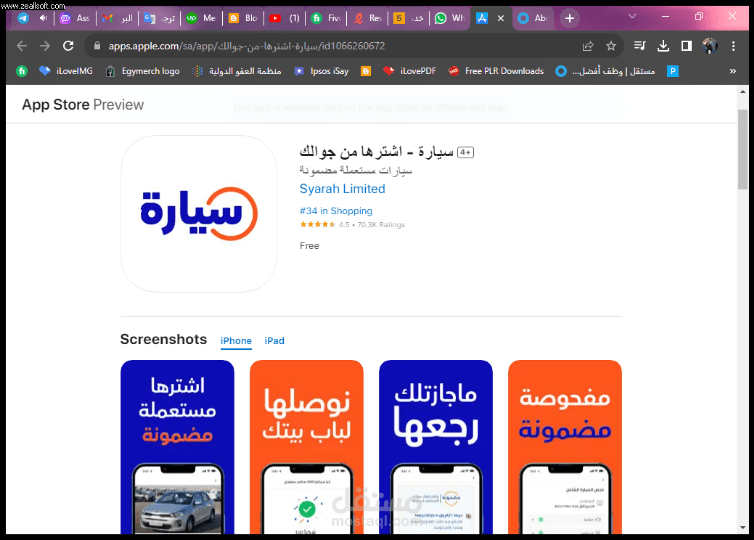Open the منظمة العفو الدولية bookmark

(x=237, y=71)
